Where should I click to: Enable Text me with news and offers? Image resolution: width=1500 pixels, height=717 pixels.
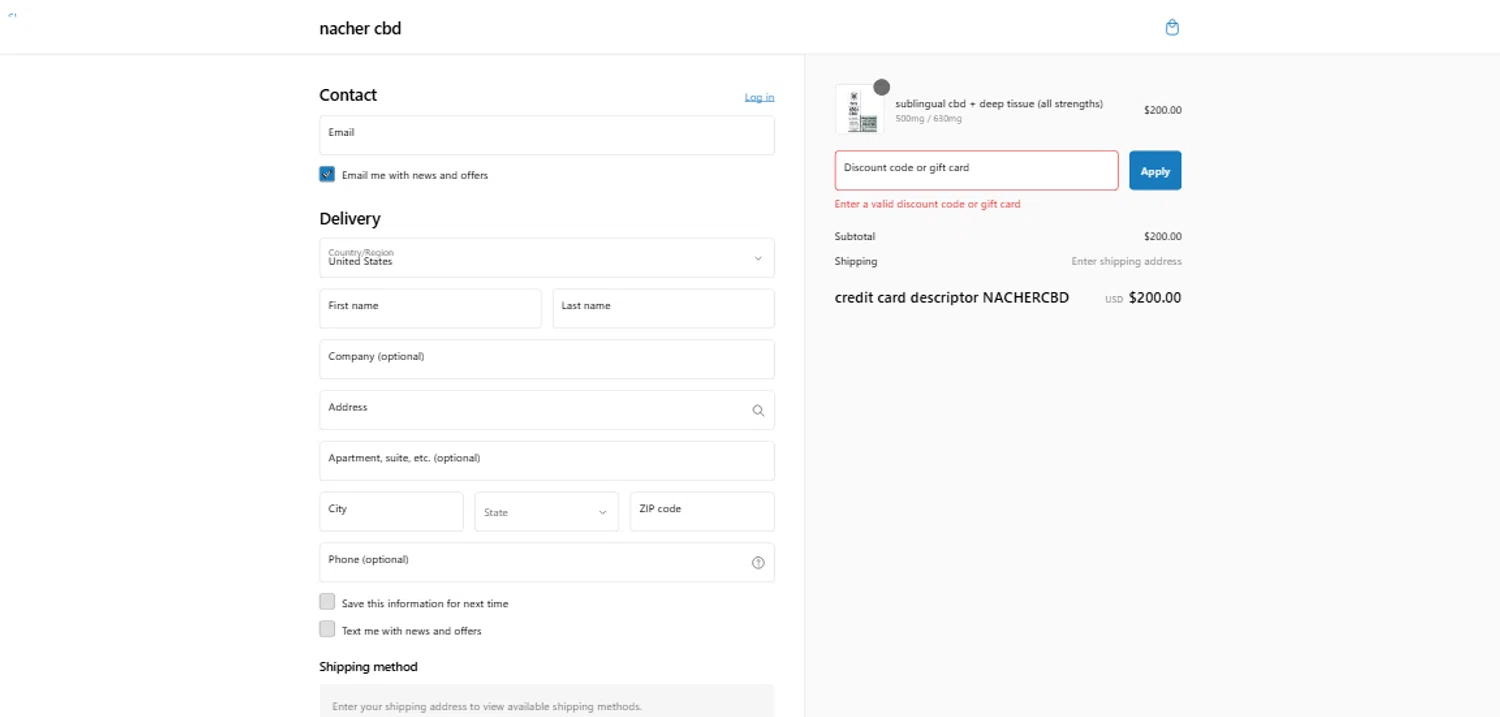point(327,629)
